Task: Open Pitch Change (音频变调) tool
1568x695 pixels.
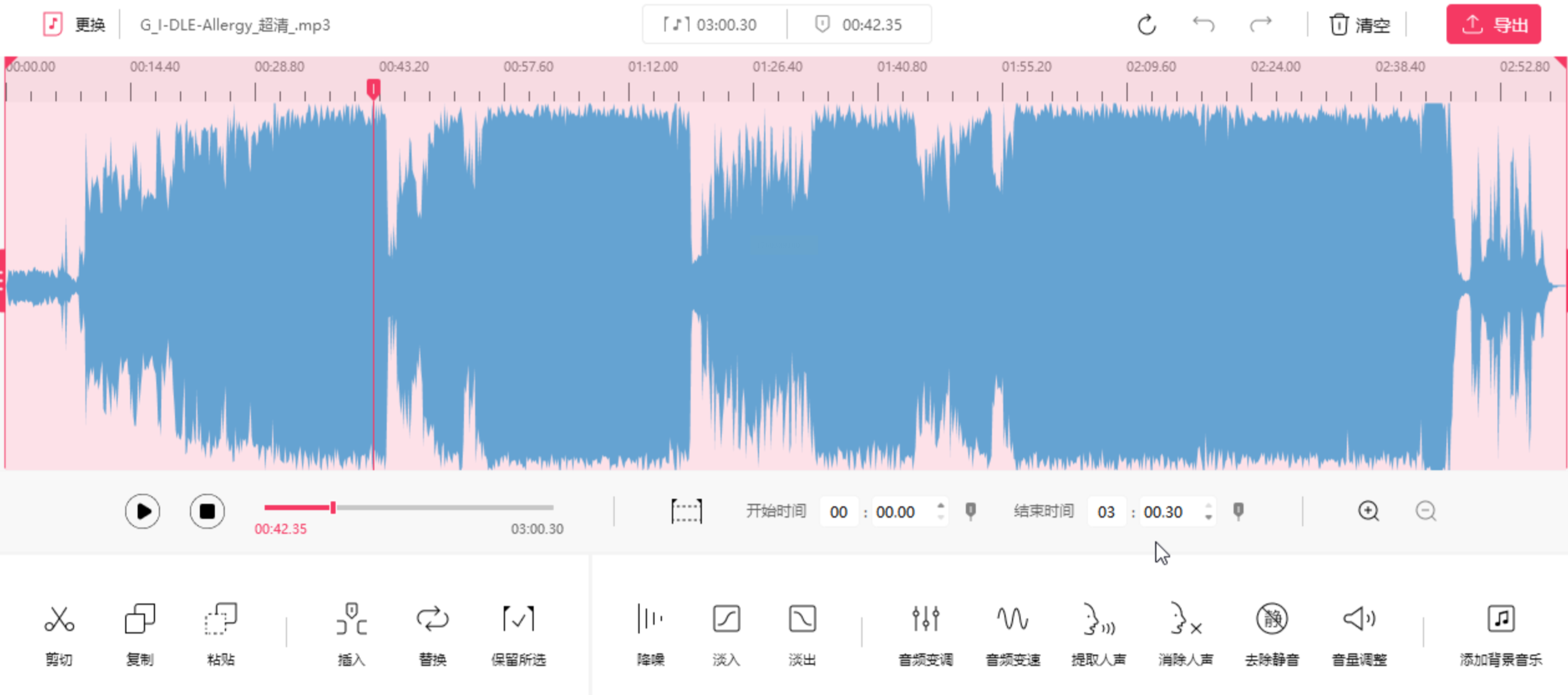Action: coord(925,620)
